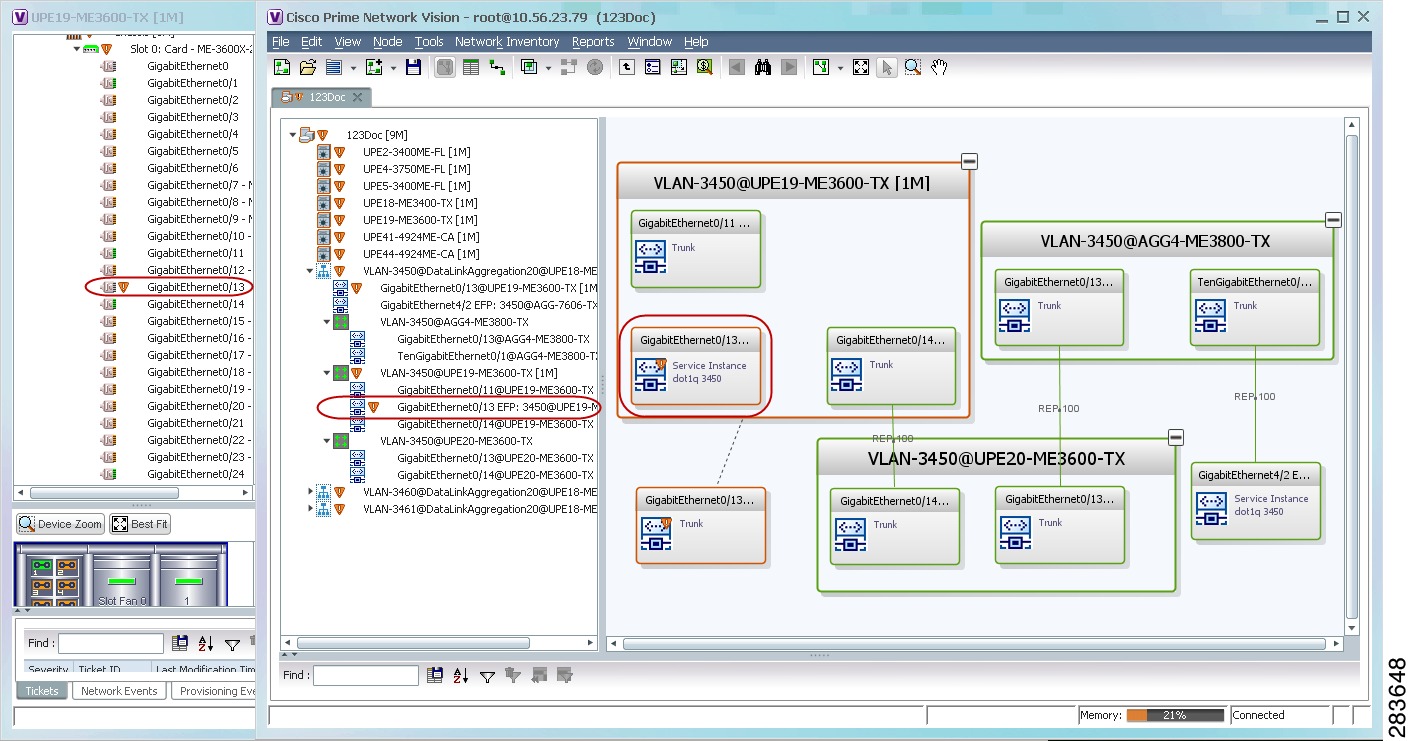1411x741 pixels.
Task: Open the Node menu
Action: tap(388, 42)
